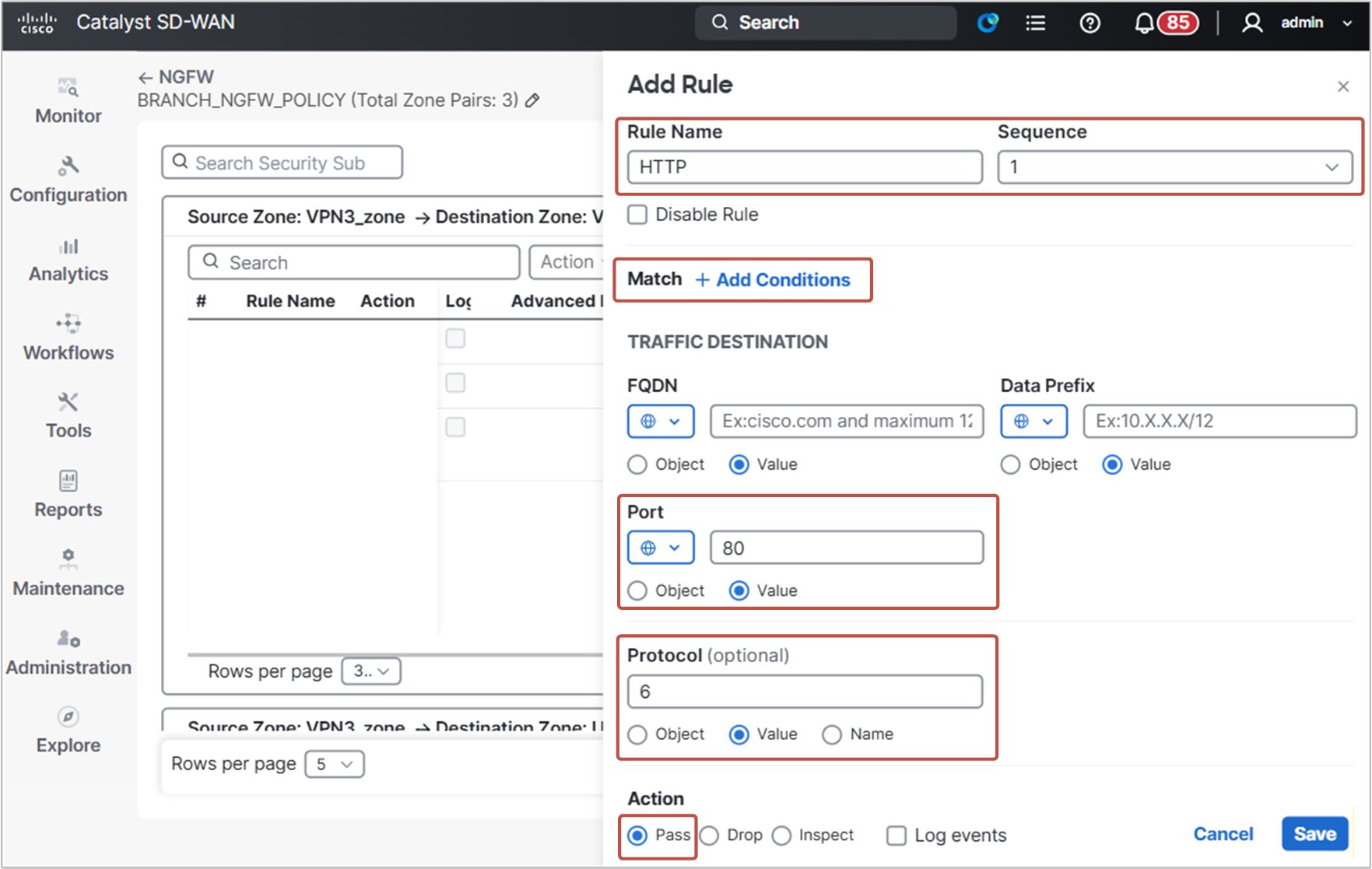Click the FQDN value input field
1372x869 pixels.
(847, 421)
